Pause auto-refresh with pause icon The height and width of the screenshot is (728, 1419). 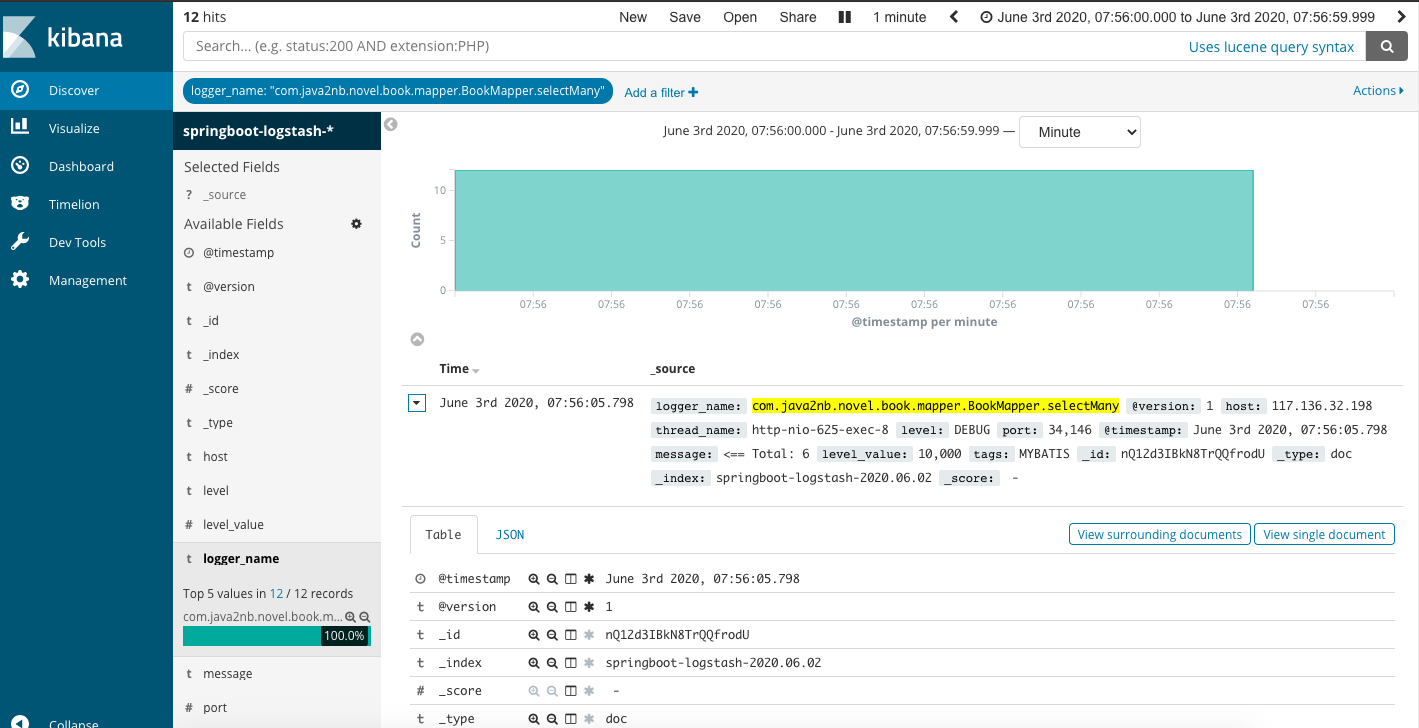pos(845,17)
